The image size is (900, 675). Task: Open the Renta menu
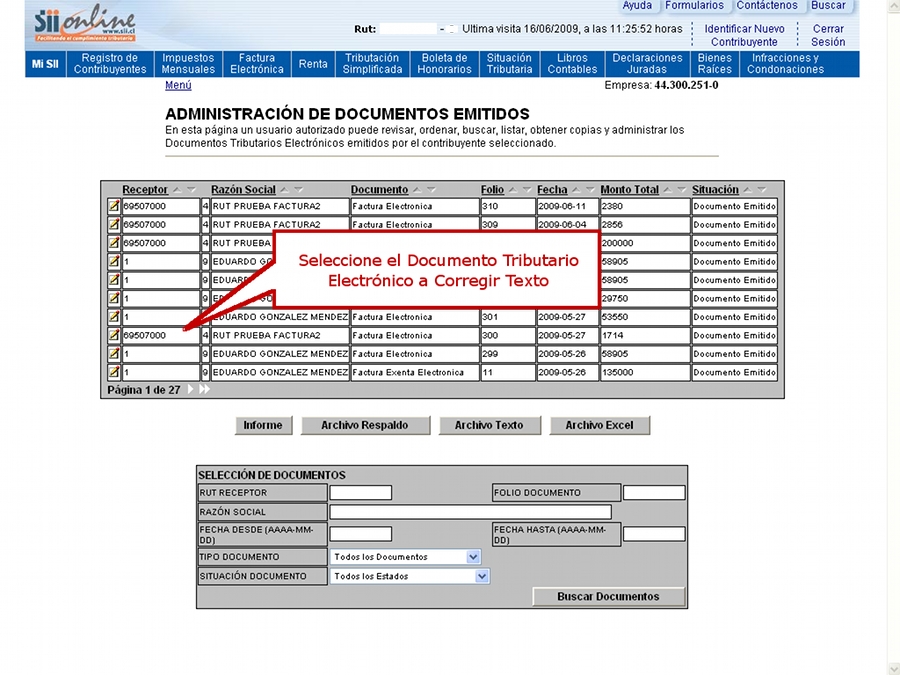coord(313,64)
